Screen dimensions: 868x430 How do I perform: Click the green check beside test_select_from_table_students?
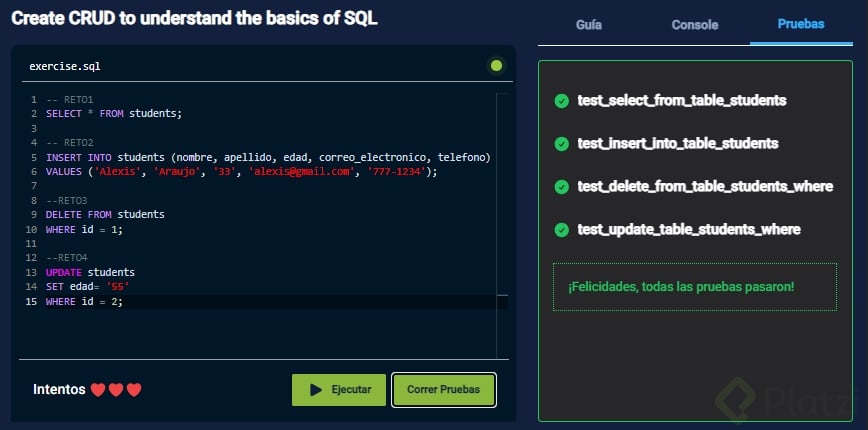point(562,101)
